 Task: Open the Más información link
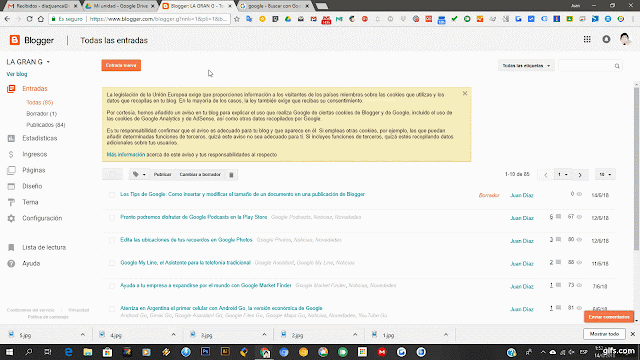pyautogui.click(x=126, y=155)
